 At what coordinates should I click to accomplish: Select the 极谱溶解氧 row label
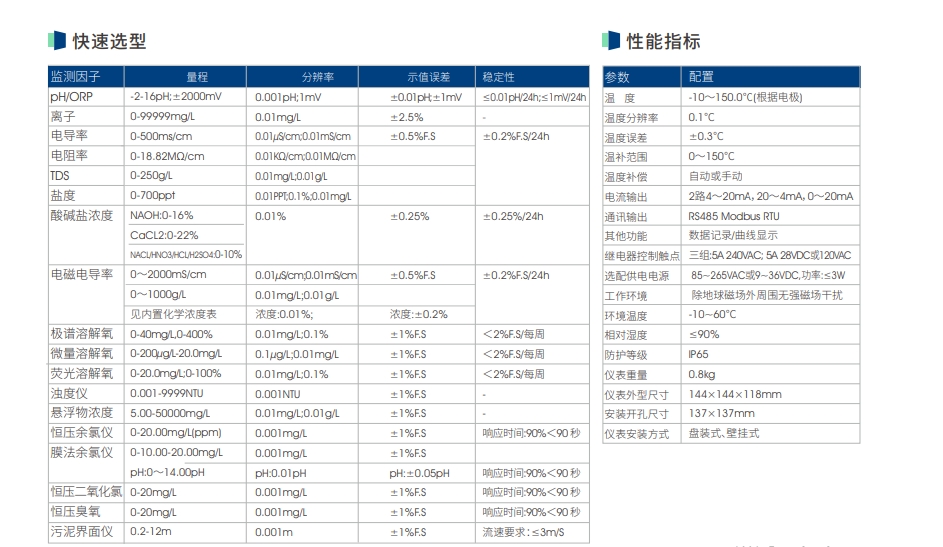[x=82, y=334]
